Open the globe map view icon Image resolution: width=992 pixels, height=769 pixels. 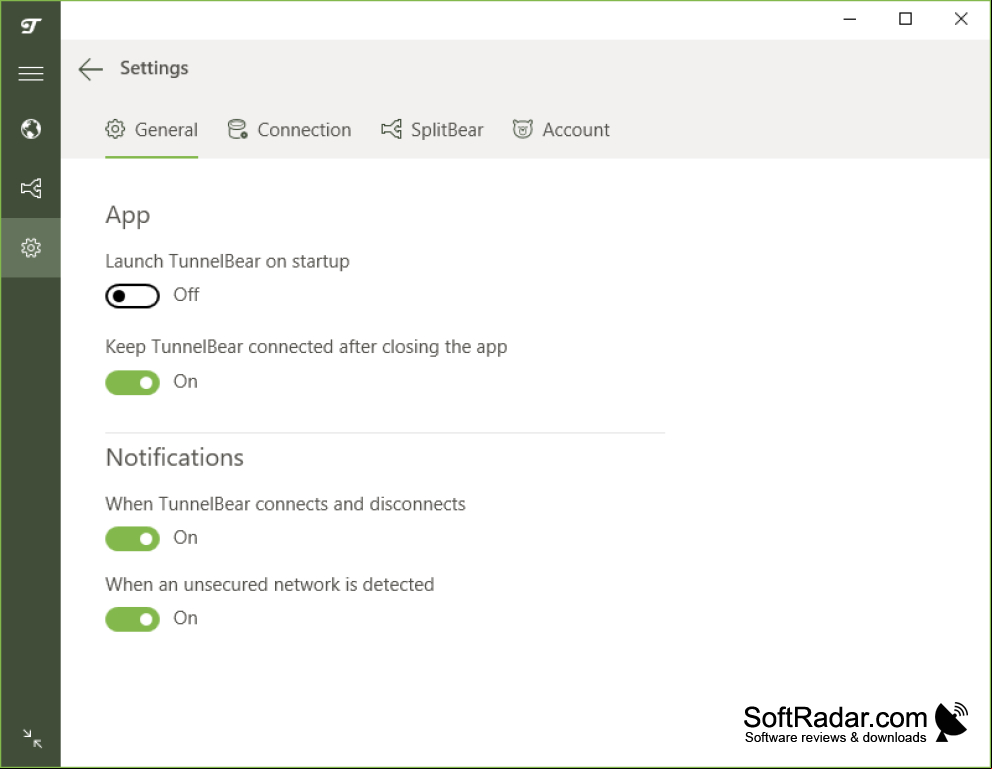tap(30, 129)
